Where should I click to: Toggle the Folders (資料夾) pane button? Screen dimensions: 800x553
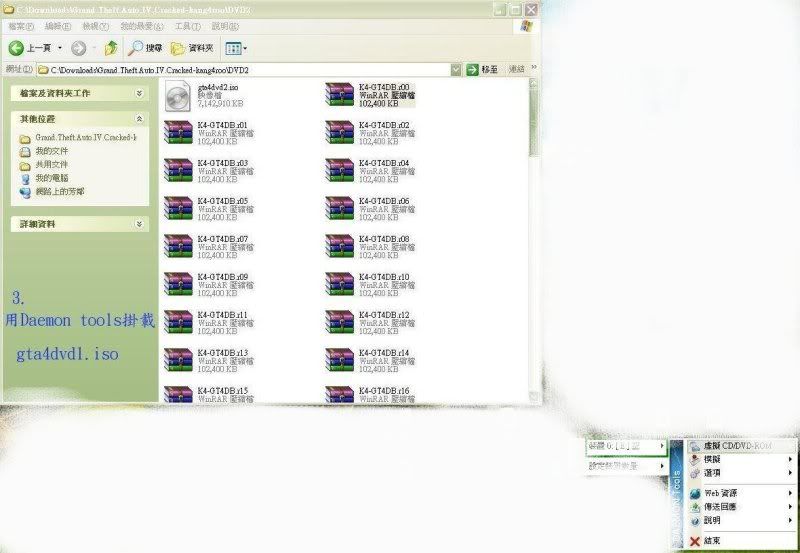(x=192, y=48)
